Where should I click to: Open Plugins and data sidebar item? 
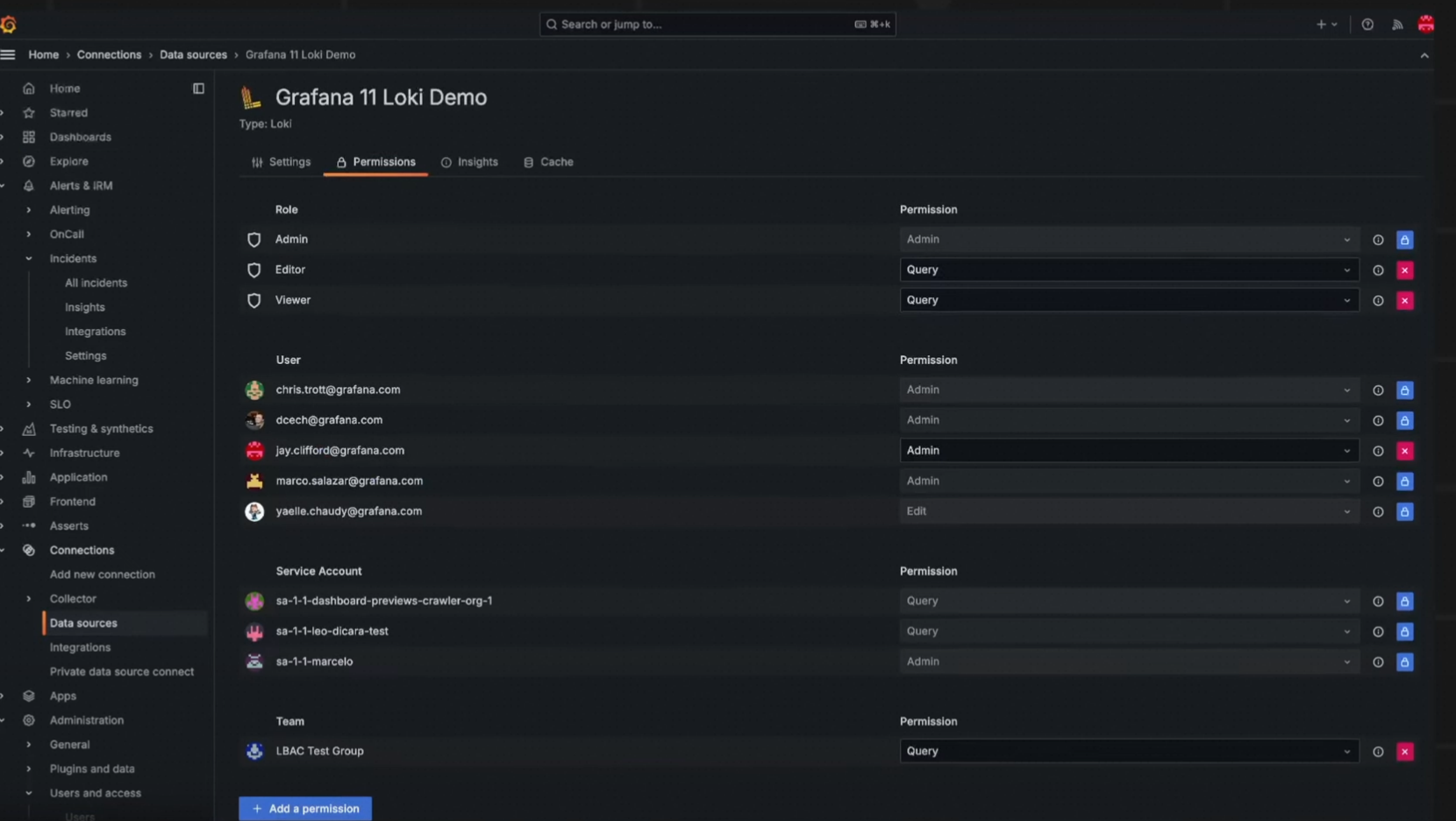pyautogui.click(x=92, y=769)
